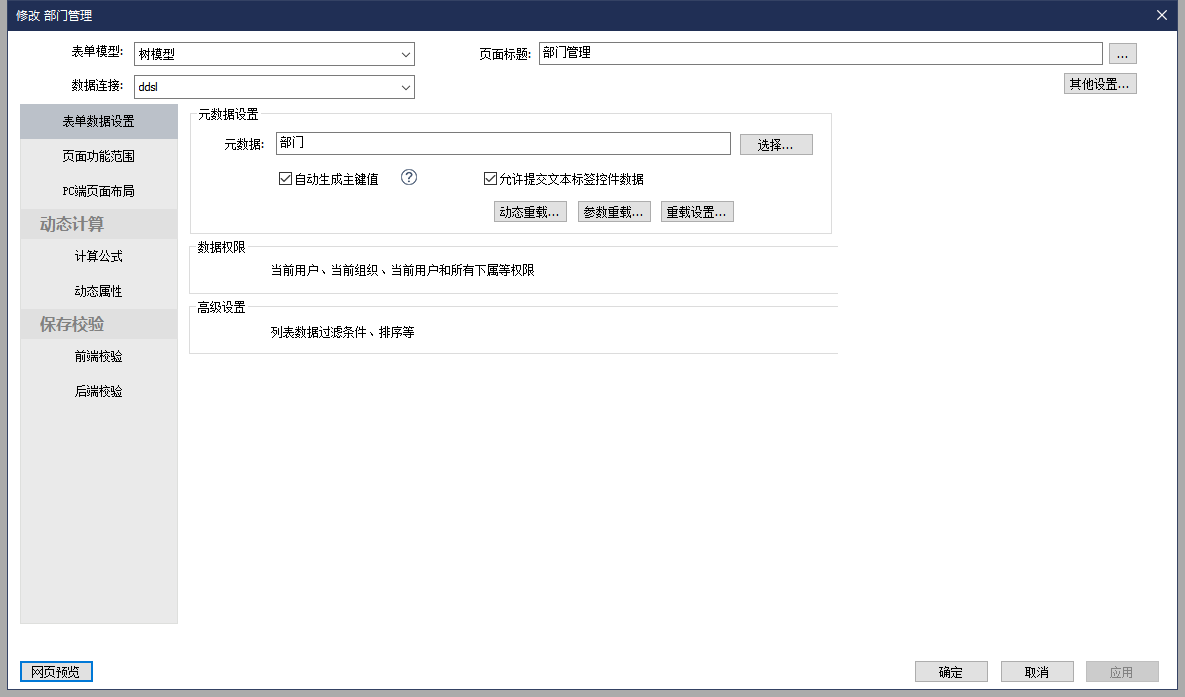The height and width of the screenshot is (697, 1185).
Task: Click into the 页面标题 text field
Action: tap(820, 54)
